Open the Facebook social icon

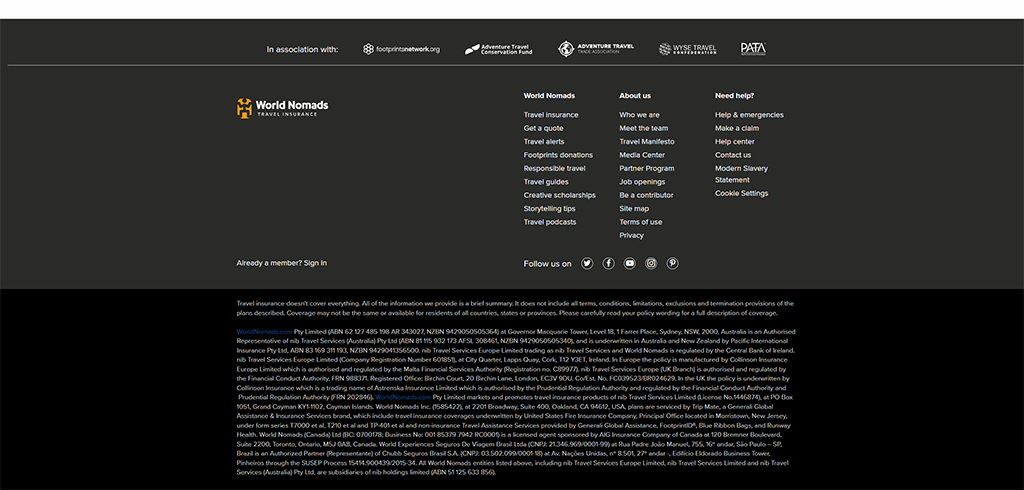(608, 263)
